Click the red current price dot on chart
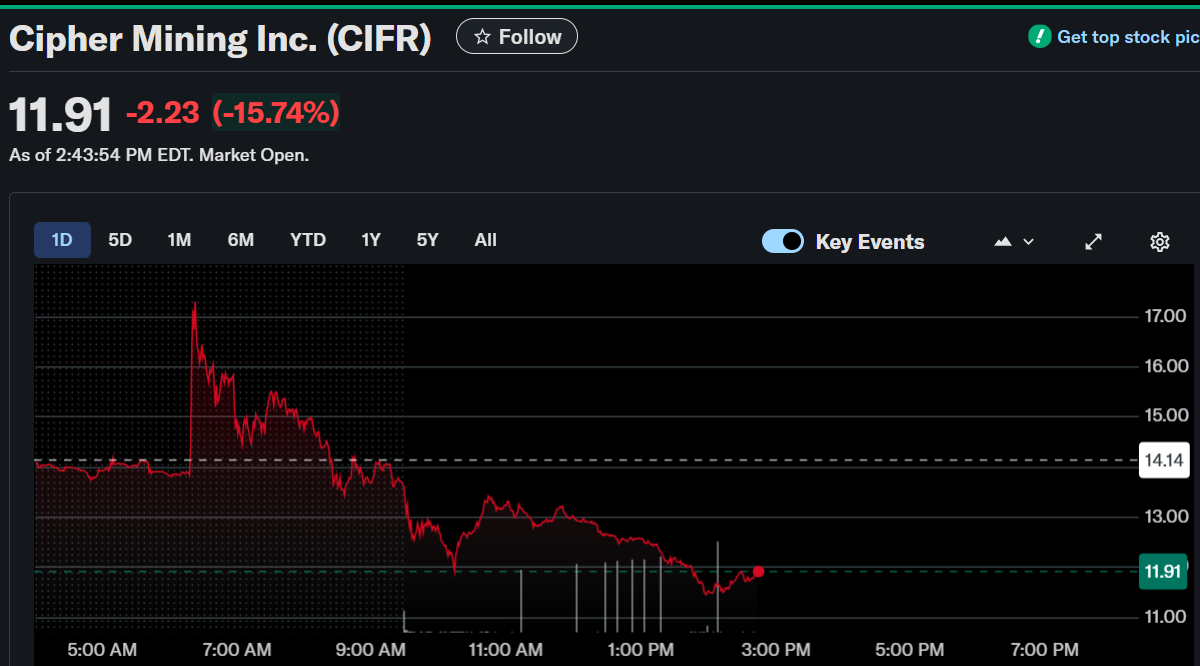Viewport: 1200px width, 666px height. click(758, 571)
